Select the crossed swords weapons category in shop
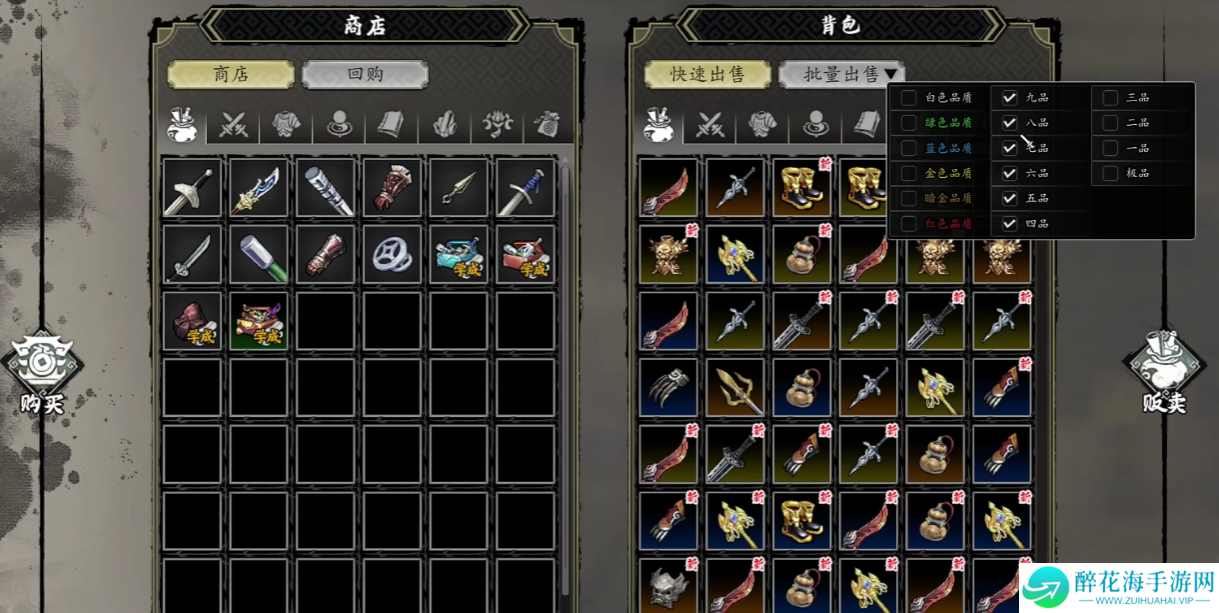1219x613 pixels. pos(233,125)
